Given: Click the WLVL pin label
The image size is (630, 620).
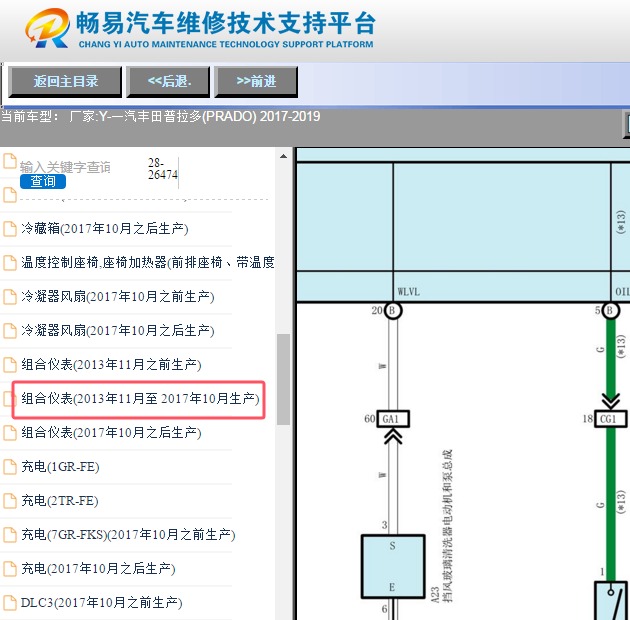Looking at the screenshot, I should pyautogui.click(x=409, y=292).
